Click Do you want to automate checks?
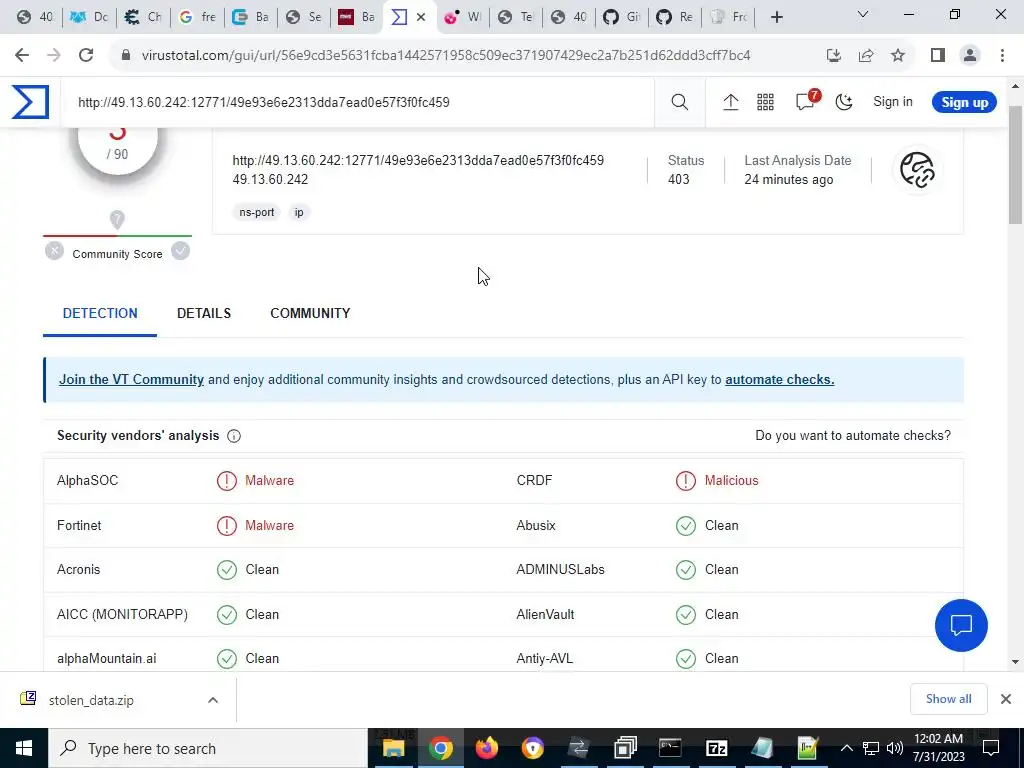 click(x=853, y=436)
